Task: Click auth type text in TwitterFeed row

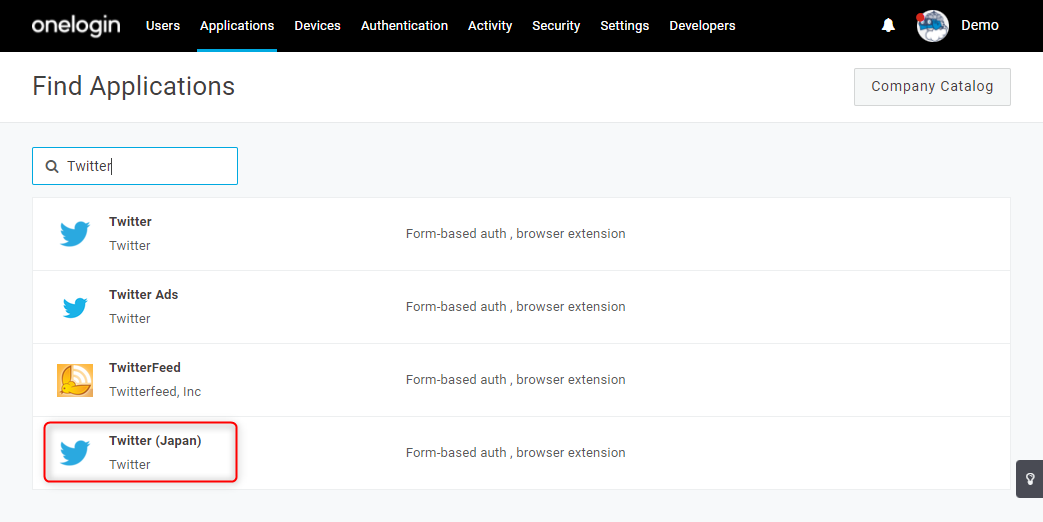Action: point(516,380)
